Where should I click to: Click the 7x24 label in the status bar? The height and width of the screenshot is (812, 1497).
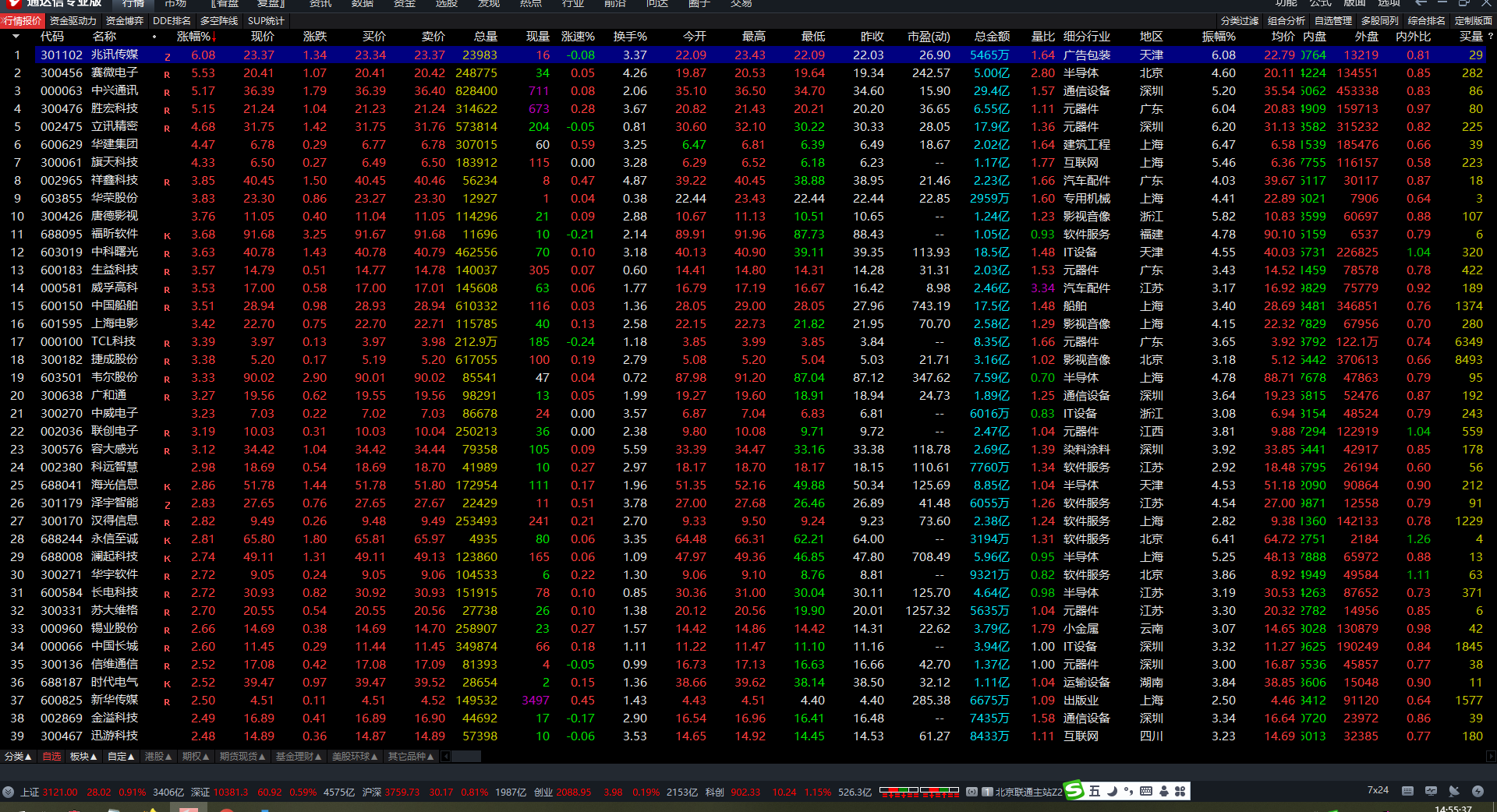click(1378, 790)
